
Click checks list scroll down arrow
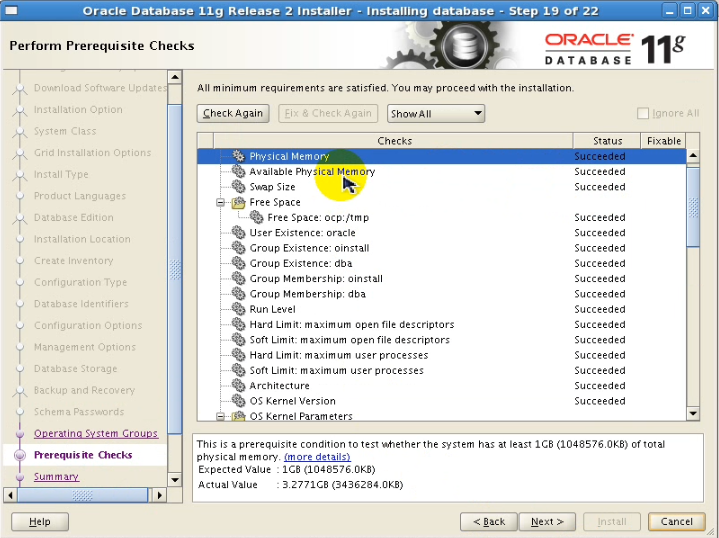693,414
